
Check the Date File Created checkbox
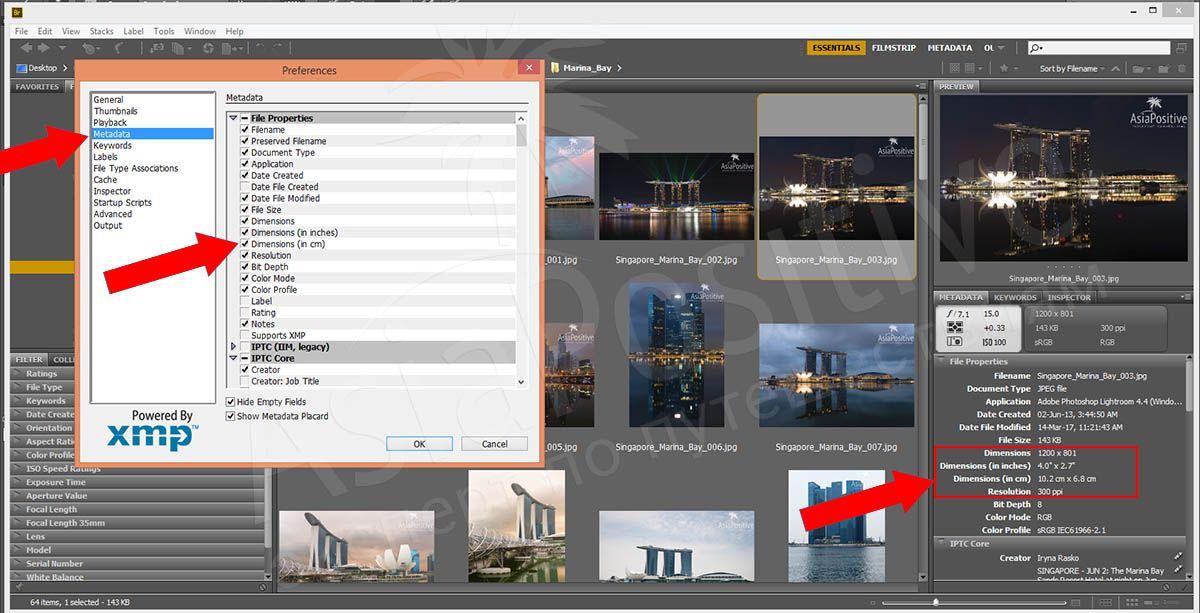245,187
